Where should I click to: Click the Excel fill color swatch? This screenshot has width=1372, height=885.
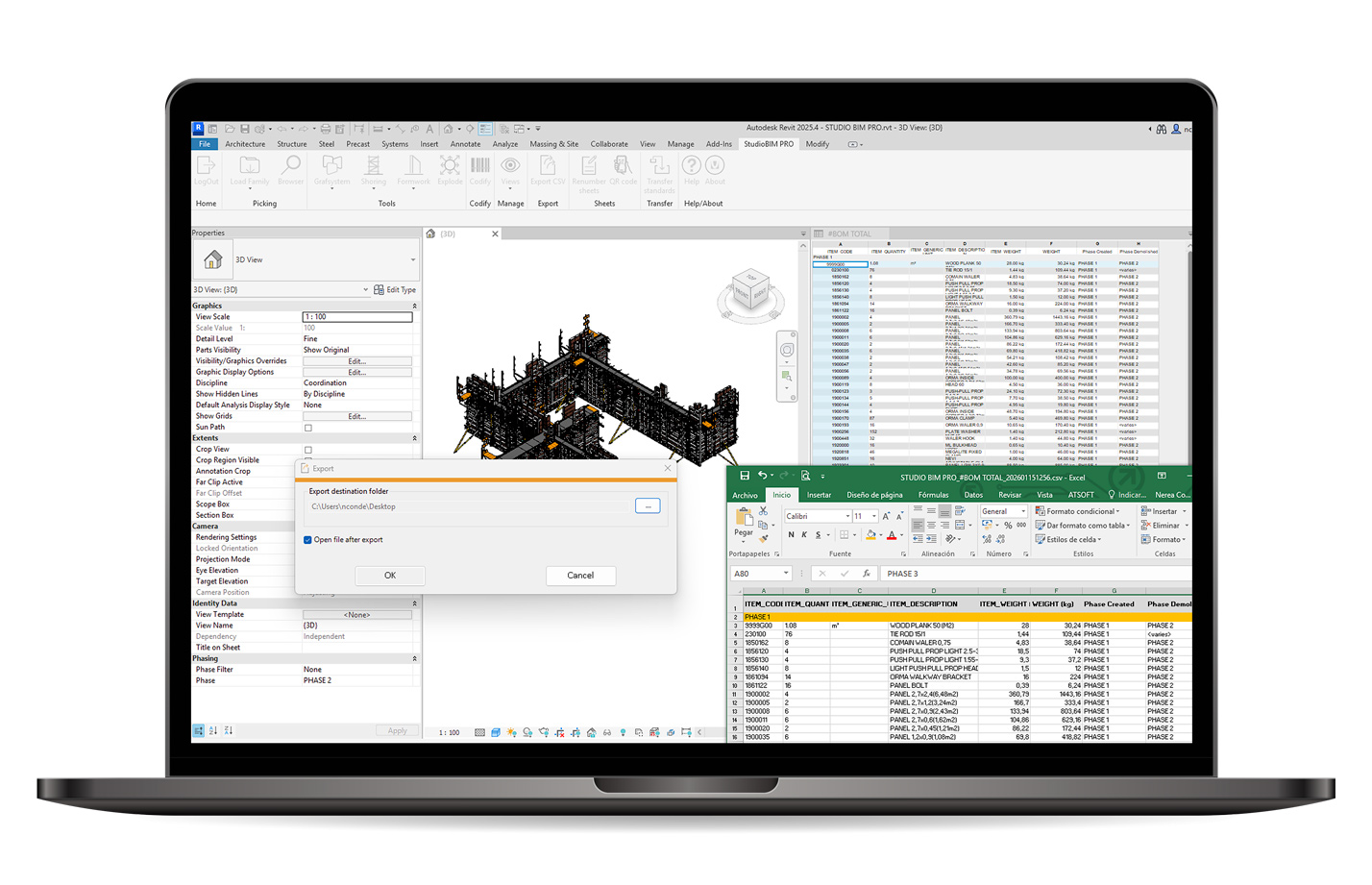(x=870, y=535)
